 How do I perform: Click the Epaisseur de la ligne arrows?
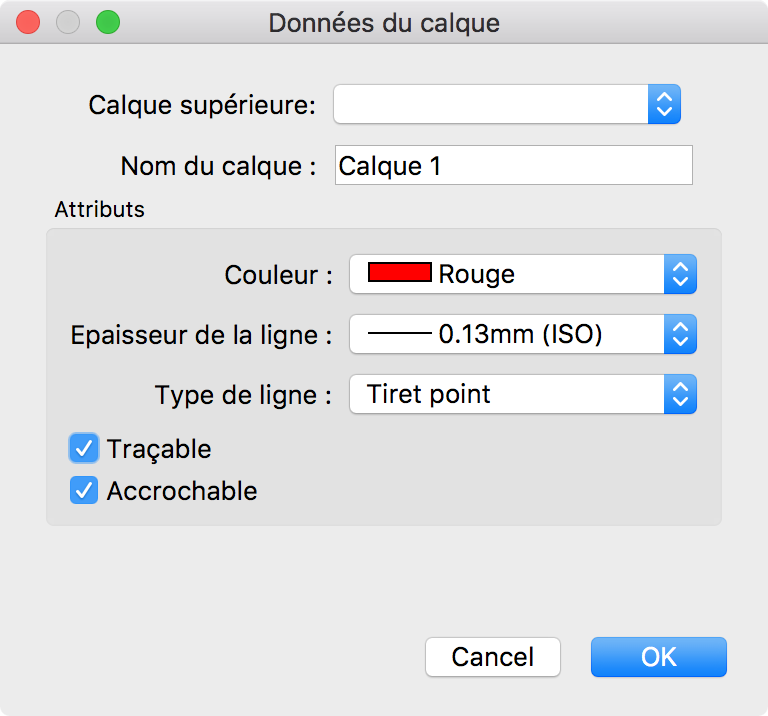tap(680, 334)
